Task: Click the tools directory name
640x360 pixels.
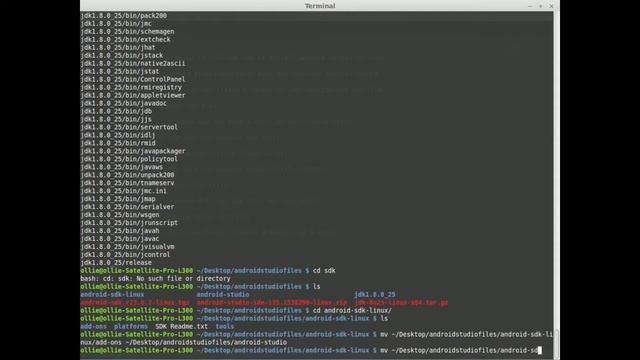Action: [224, 326]
